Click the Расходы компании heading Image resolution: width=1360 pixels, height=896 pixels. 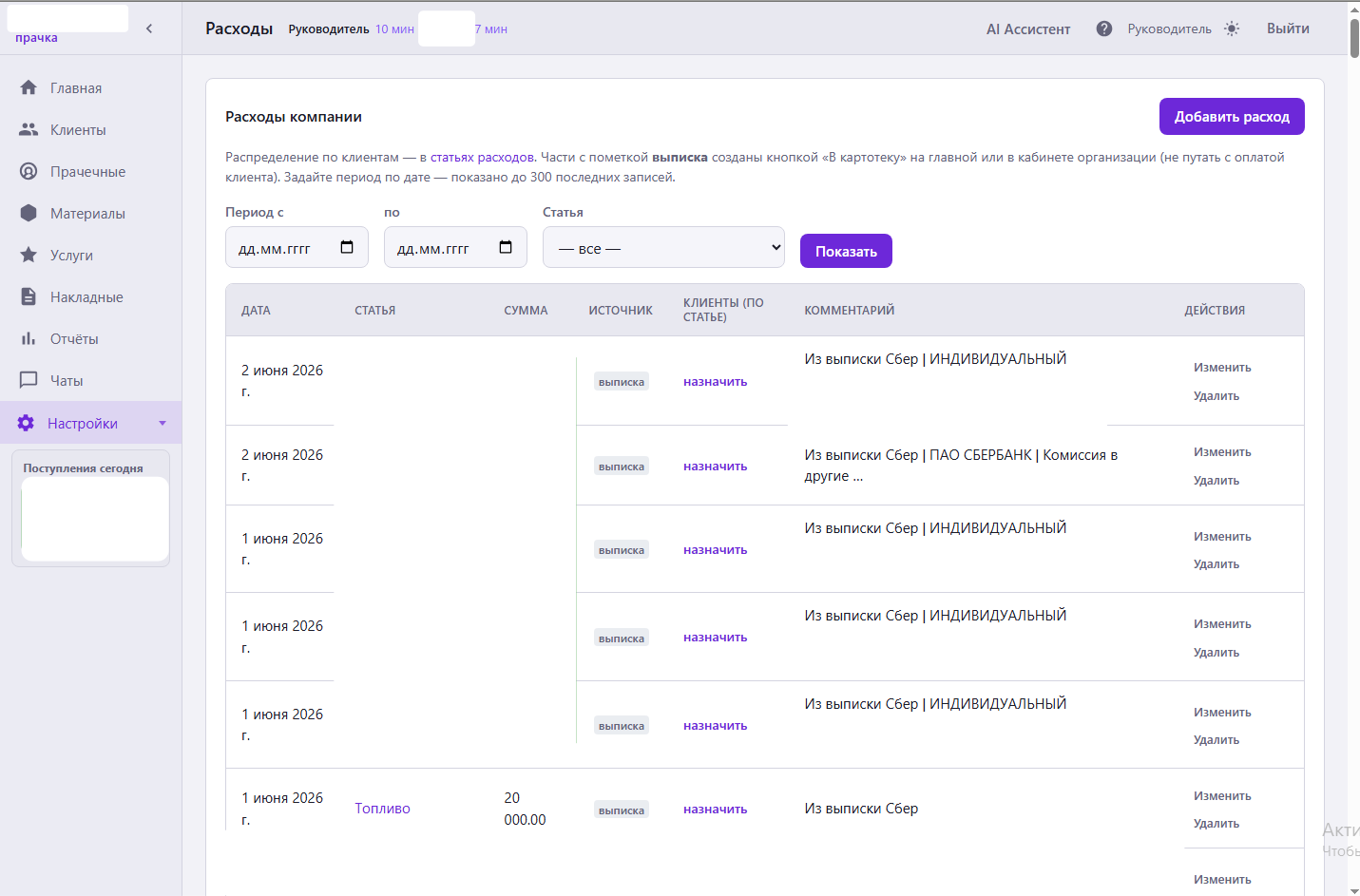click(294, 117)
